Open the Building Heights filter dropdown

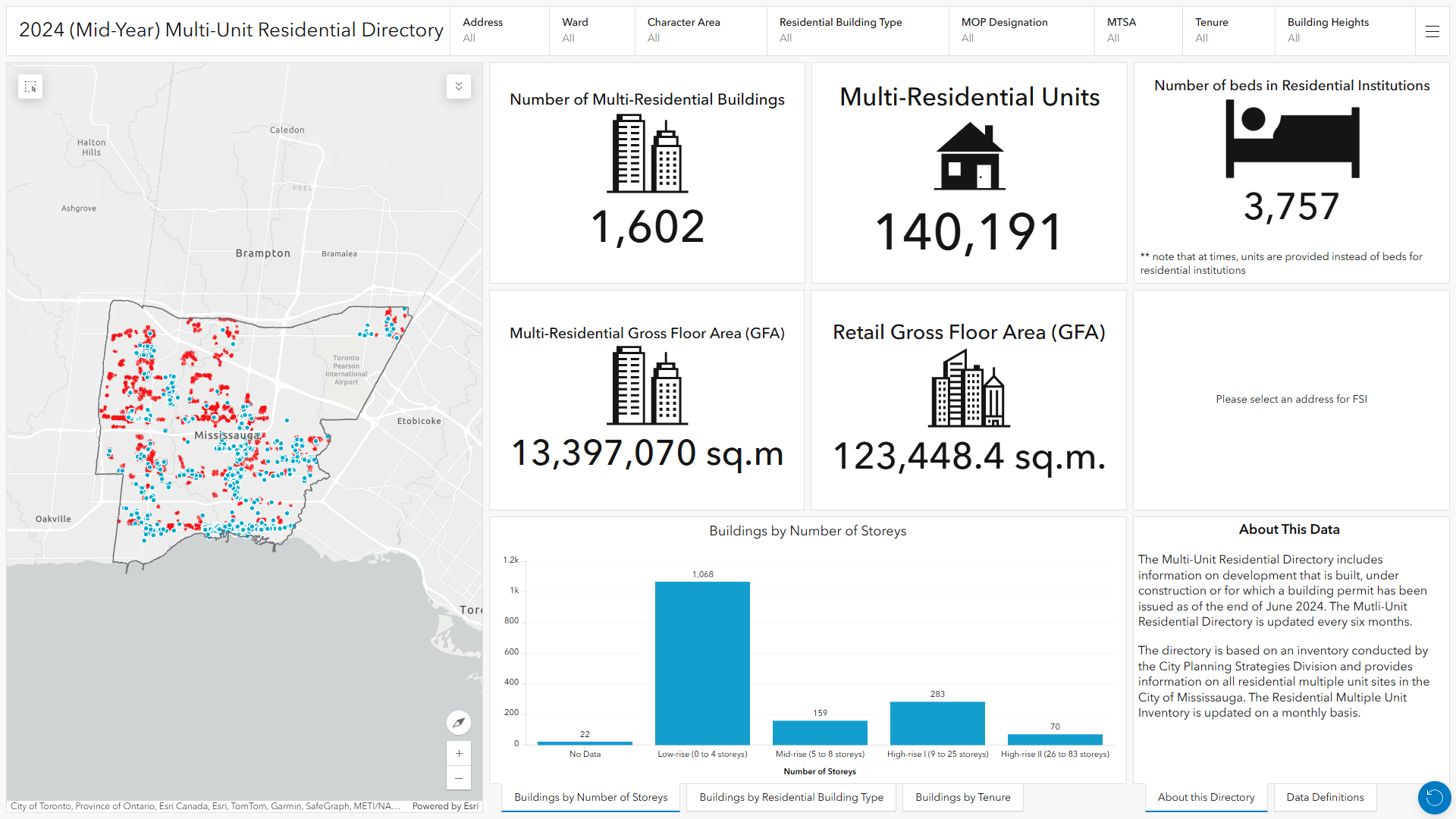(1344, 30)
